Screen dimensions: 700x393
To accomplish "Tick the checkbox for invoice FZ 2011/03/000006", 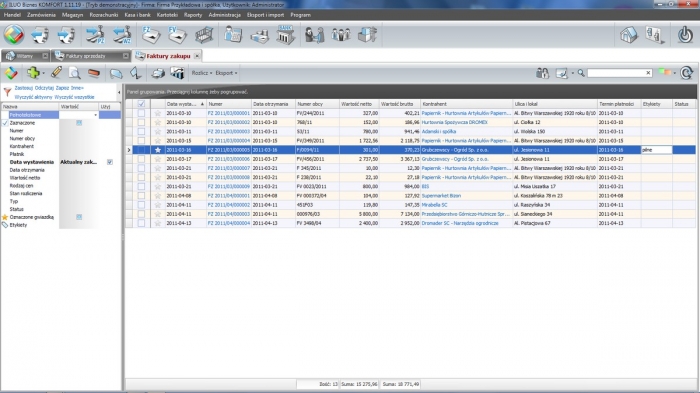I will click(x=141, y=159).
